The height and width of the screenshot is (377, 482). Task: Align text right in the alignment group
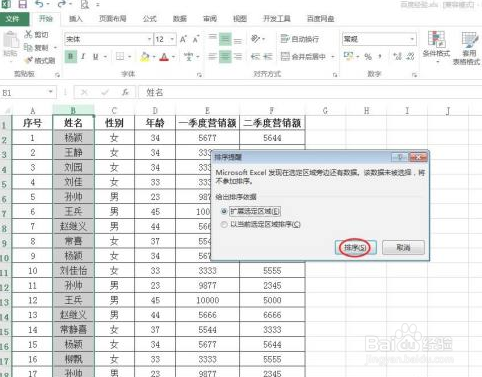(238, 56)
